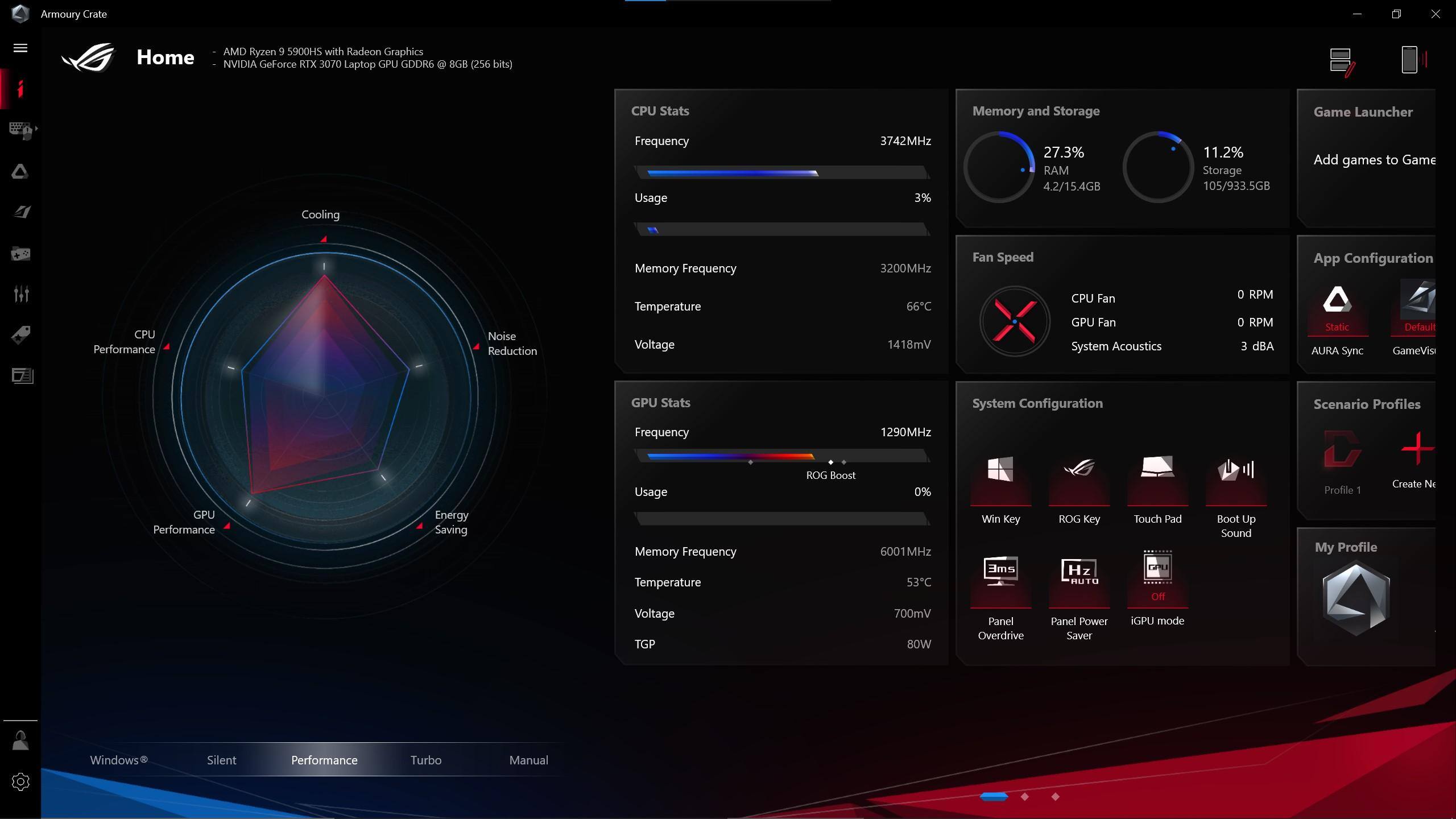Viewport: 1456px width, 819px height.
Task: Toggle Panel Overdrive 3ms setting
Action: [x=1000, y=580]
